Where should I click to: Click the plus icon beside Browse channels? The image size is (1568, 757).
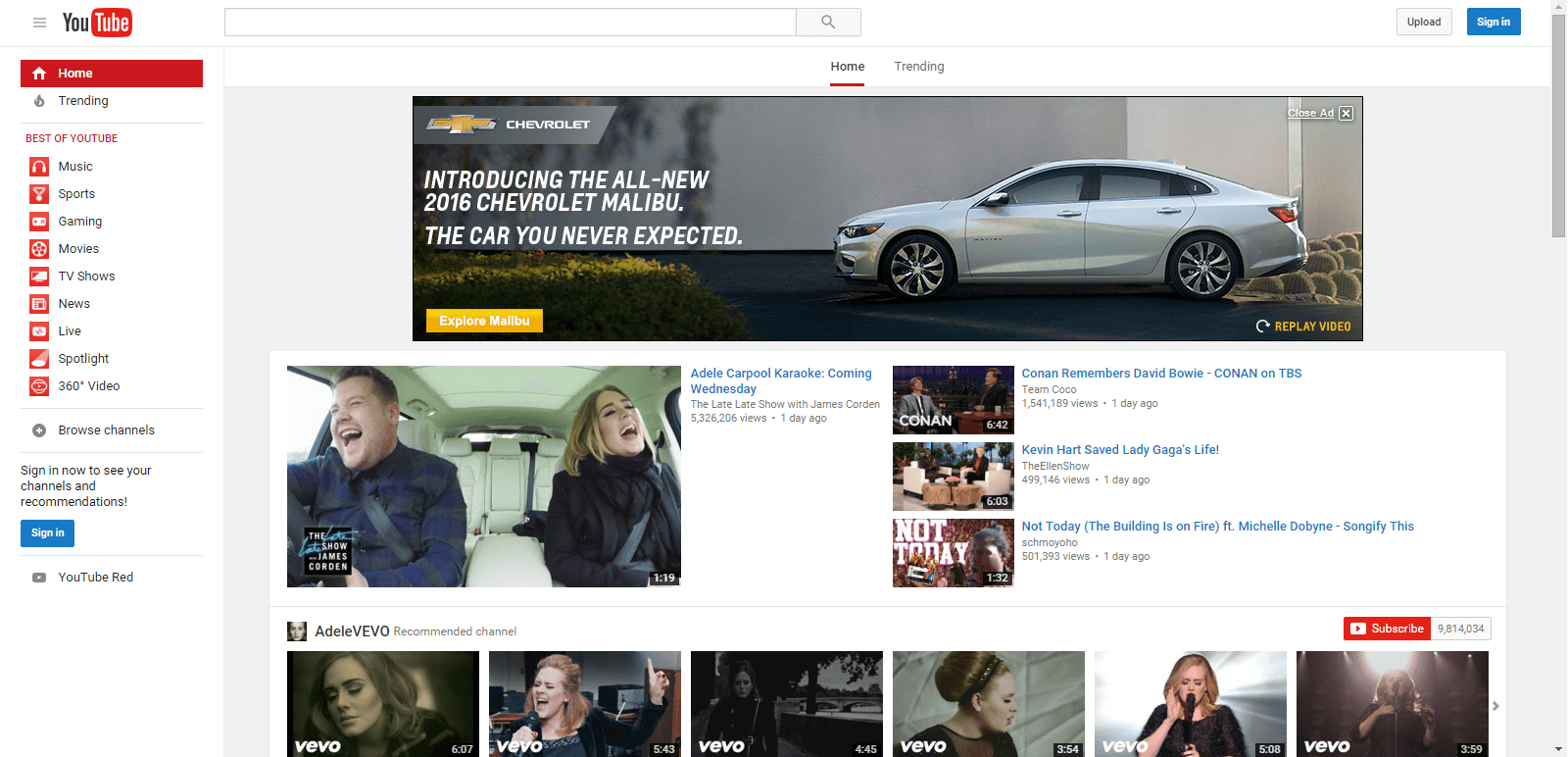39,430
